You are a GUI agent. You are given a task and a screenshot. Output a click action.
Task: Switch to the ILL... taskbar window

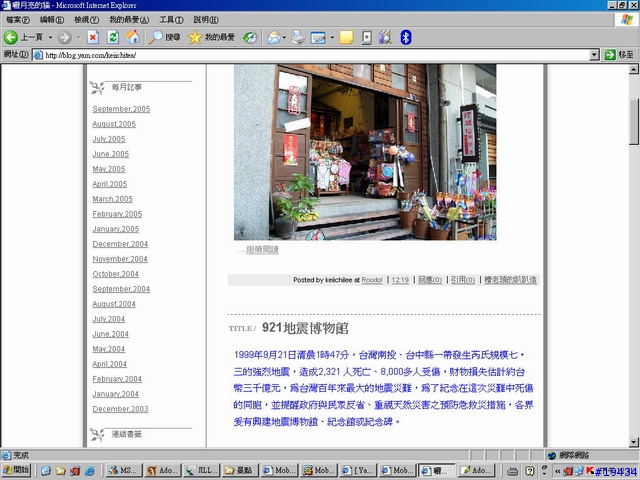(201, 471)
